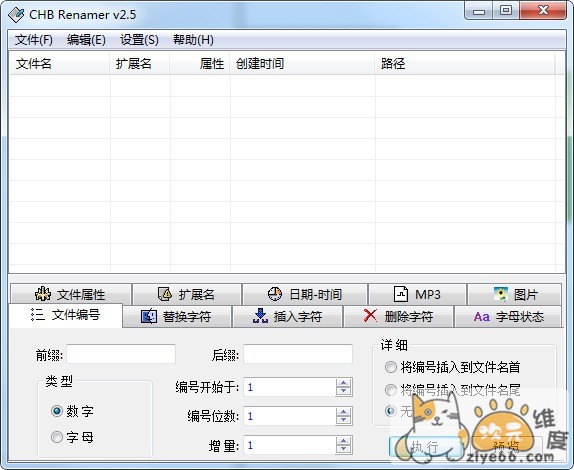Open the 编辑(E) menu
574x470 pixels.
pos(86,40)
